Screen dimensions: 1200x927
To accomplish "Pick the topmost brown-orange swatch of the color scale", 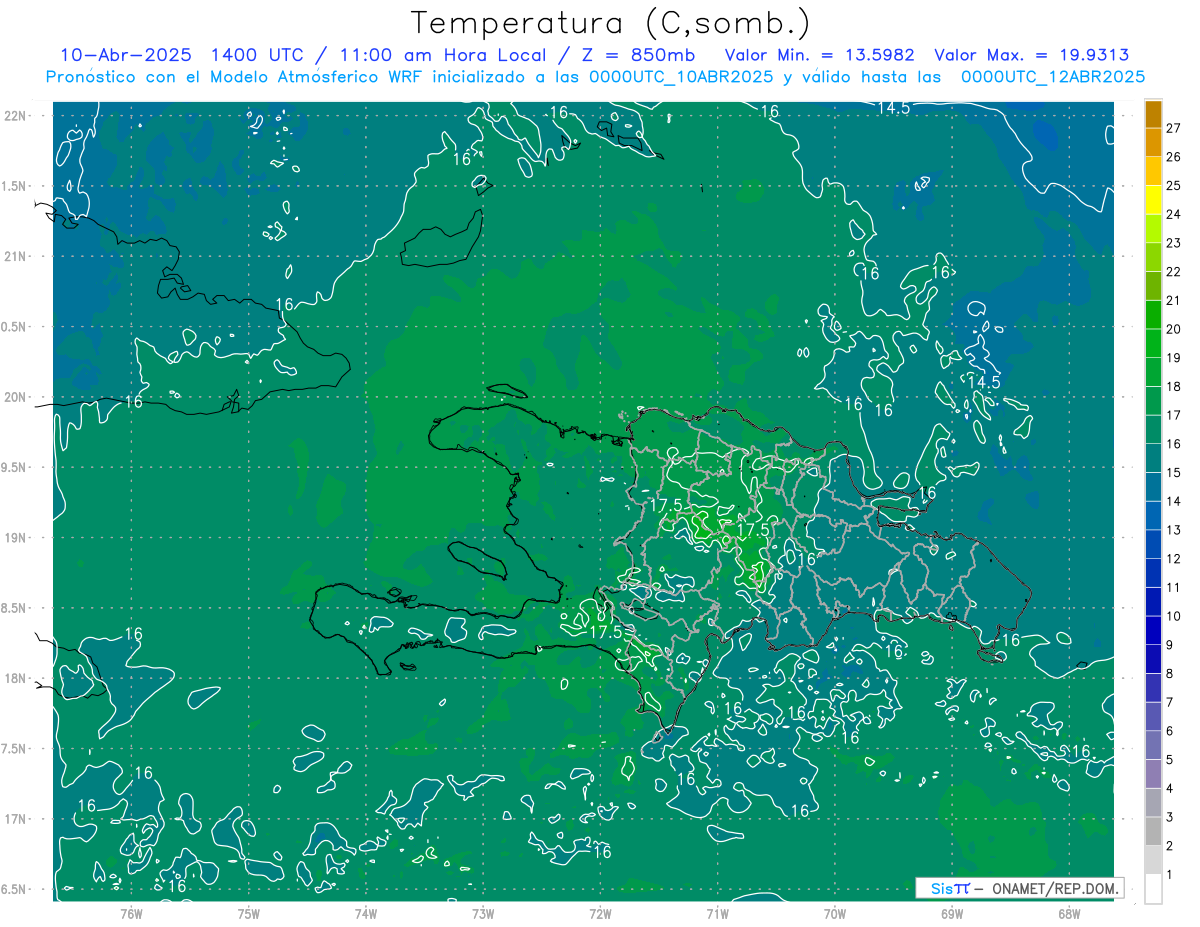I will click(x=1153, y=114).
